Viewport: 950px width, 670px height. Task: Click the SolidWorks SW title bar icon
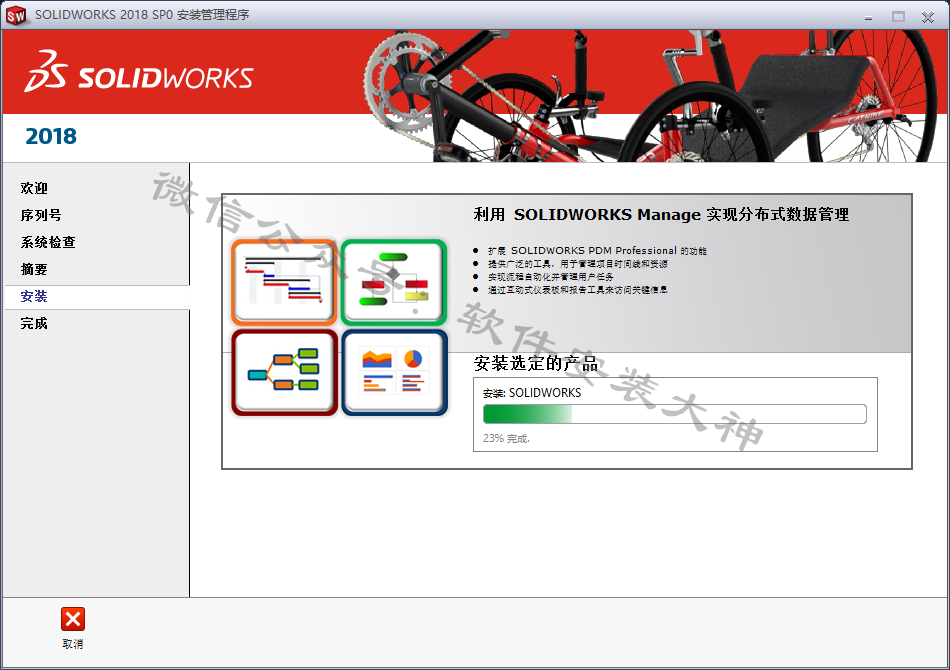tap(16, 15)
